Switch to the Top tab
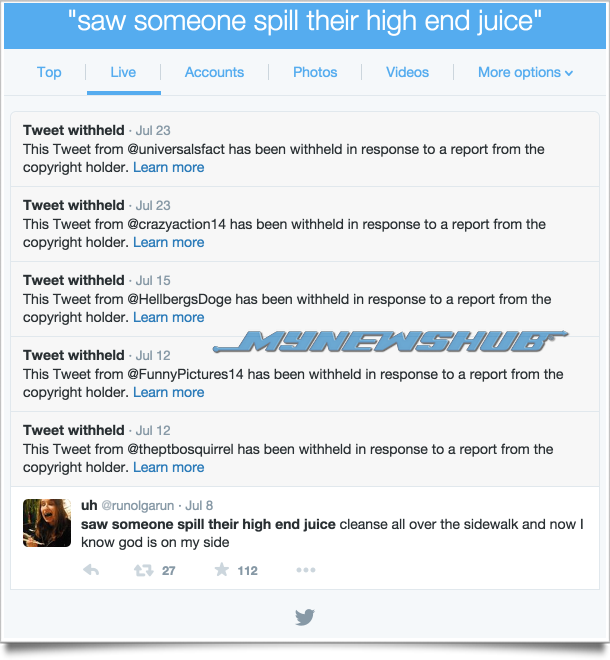610x660 pixels. [49, 72]
